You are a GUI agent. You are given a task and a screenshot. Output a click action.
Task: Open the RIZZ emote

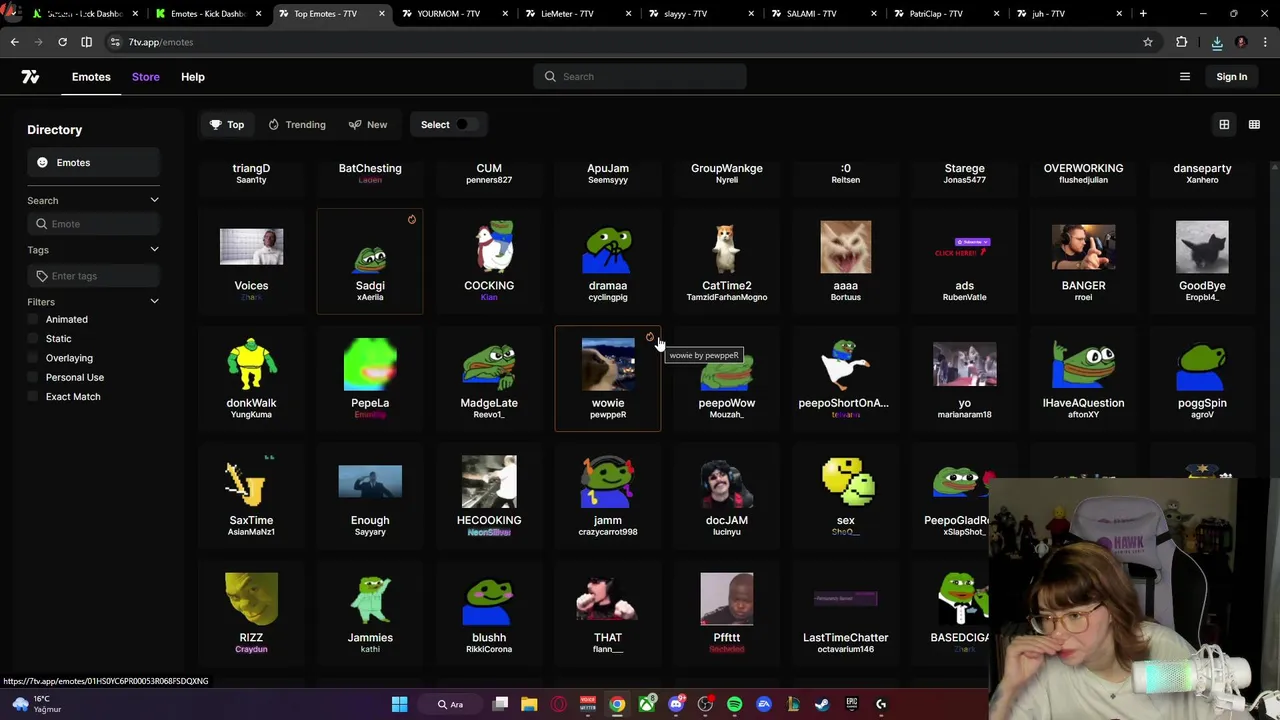(251, 613)
